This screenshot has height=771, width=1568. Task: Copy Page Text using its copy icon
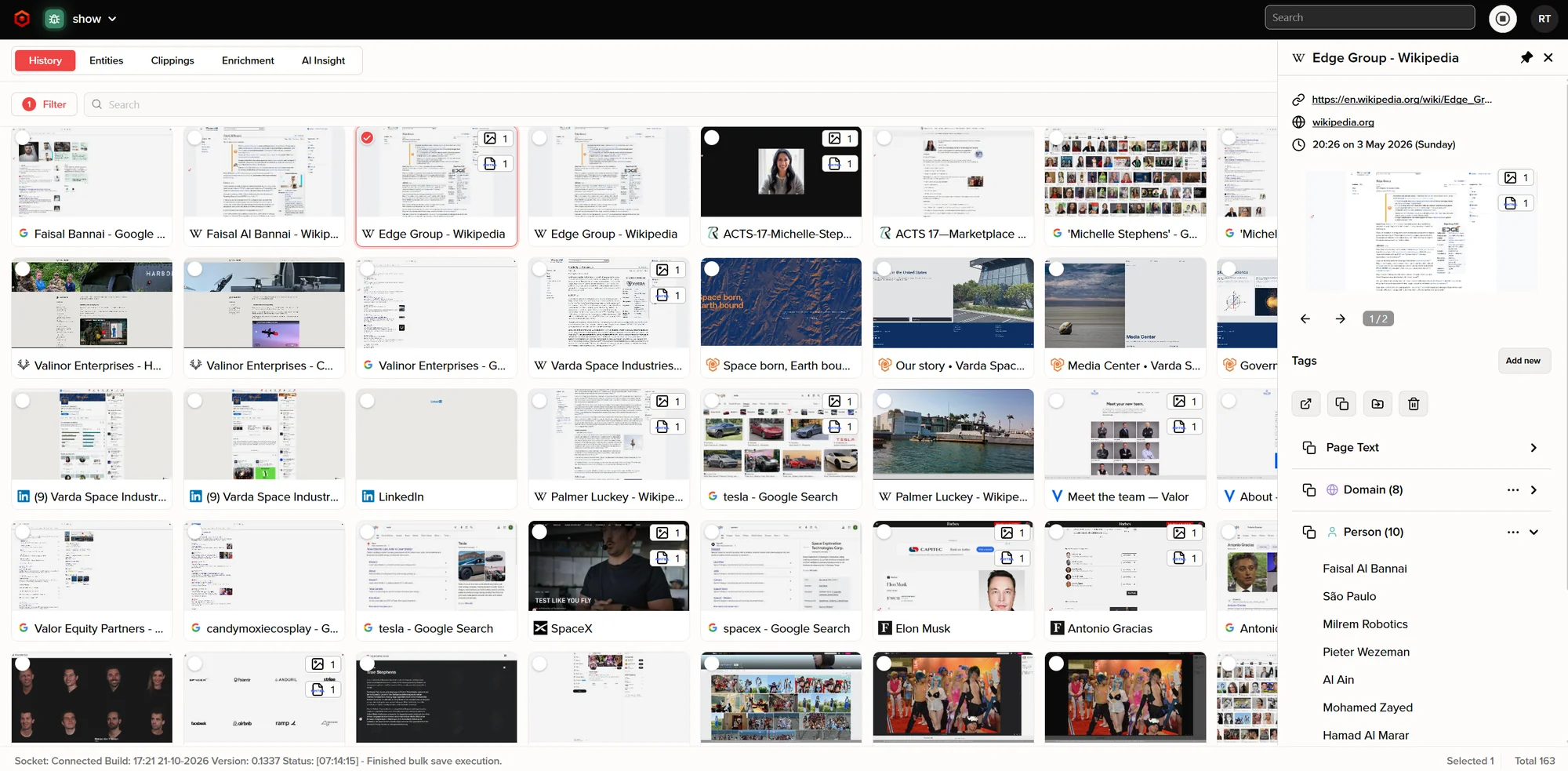coord(1308,448)
